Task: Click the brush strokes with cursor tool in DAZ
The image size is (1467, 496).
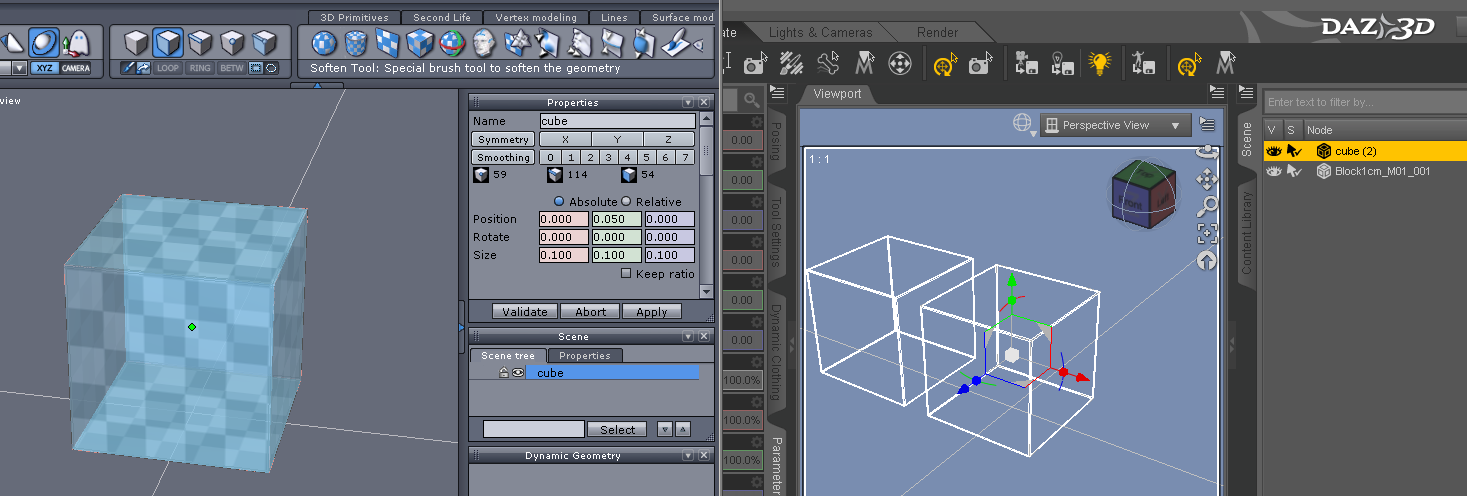Action: pyautogui.click(x=791, y=65)
